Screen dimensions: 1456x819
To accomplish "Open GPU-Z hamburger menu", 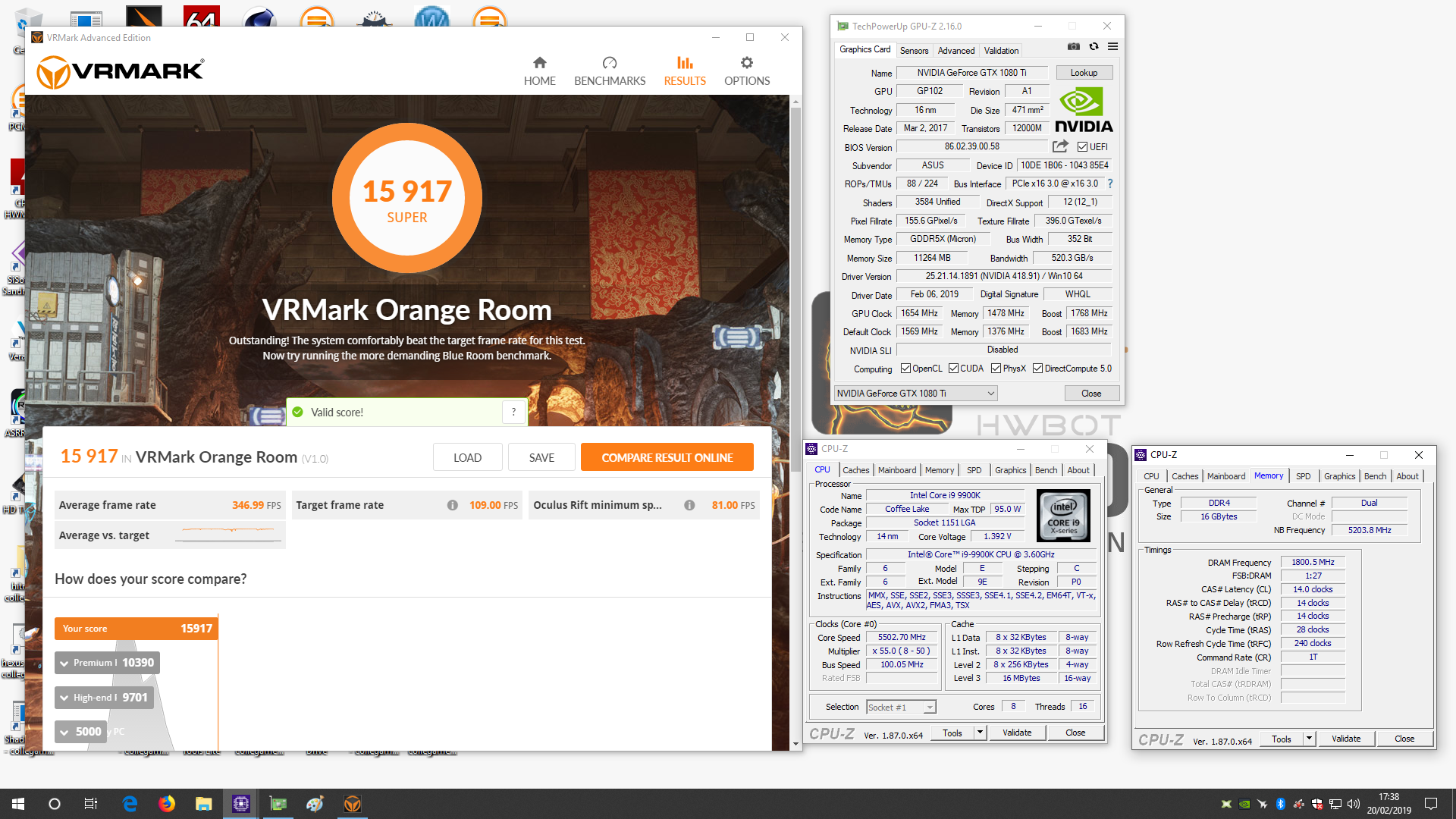I will pyautogui.click(x=1112, y=47).
